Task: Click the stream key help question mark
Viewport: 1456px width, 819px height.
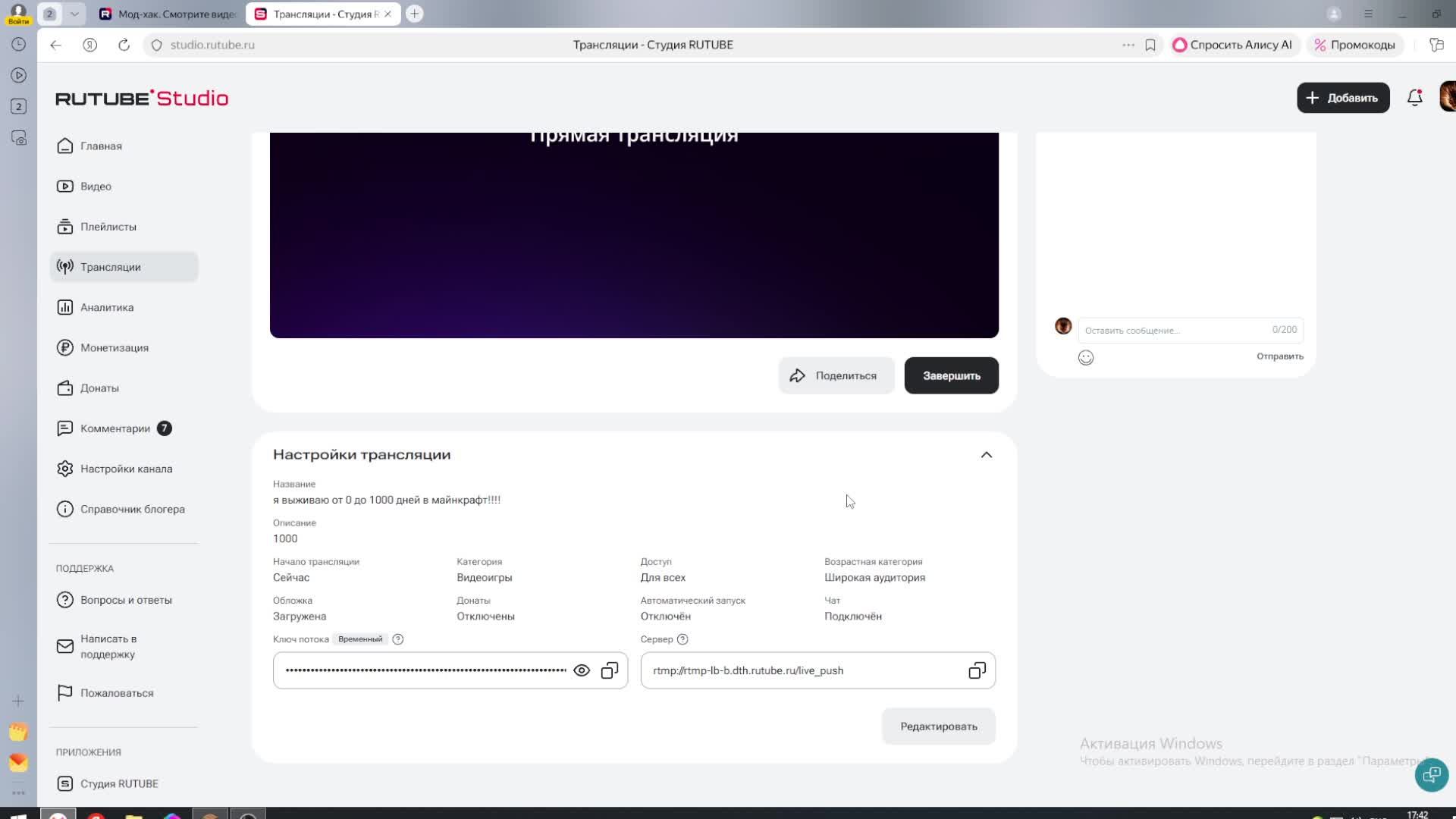Action: pos(398,639)
